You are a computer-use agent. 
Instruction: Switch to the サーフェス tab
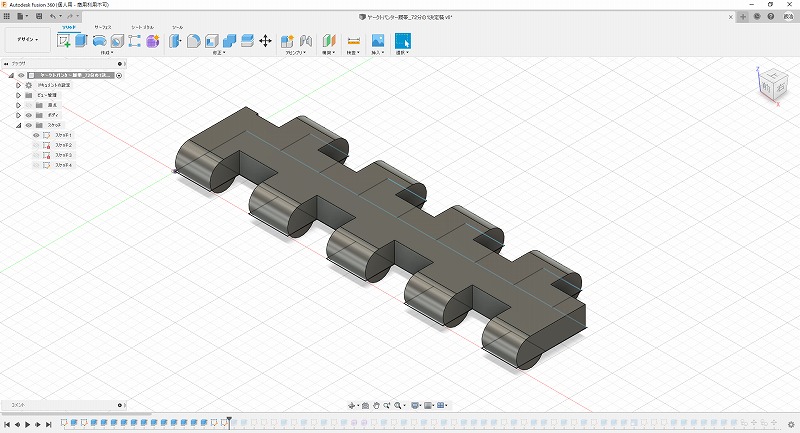click(x=102, y=27)
